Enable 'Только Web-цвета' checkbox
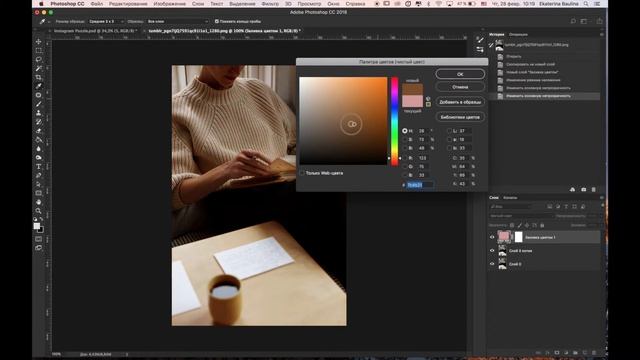This screenshot has width=640, height=360. (302, 173)
